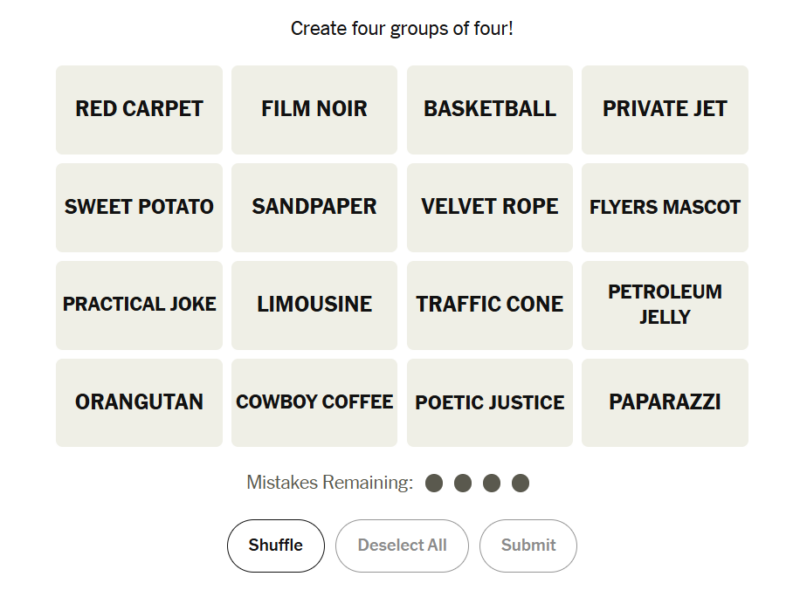Select the POETIC JUSTICE tile

[490, 403]
